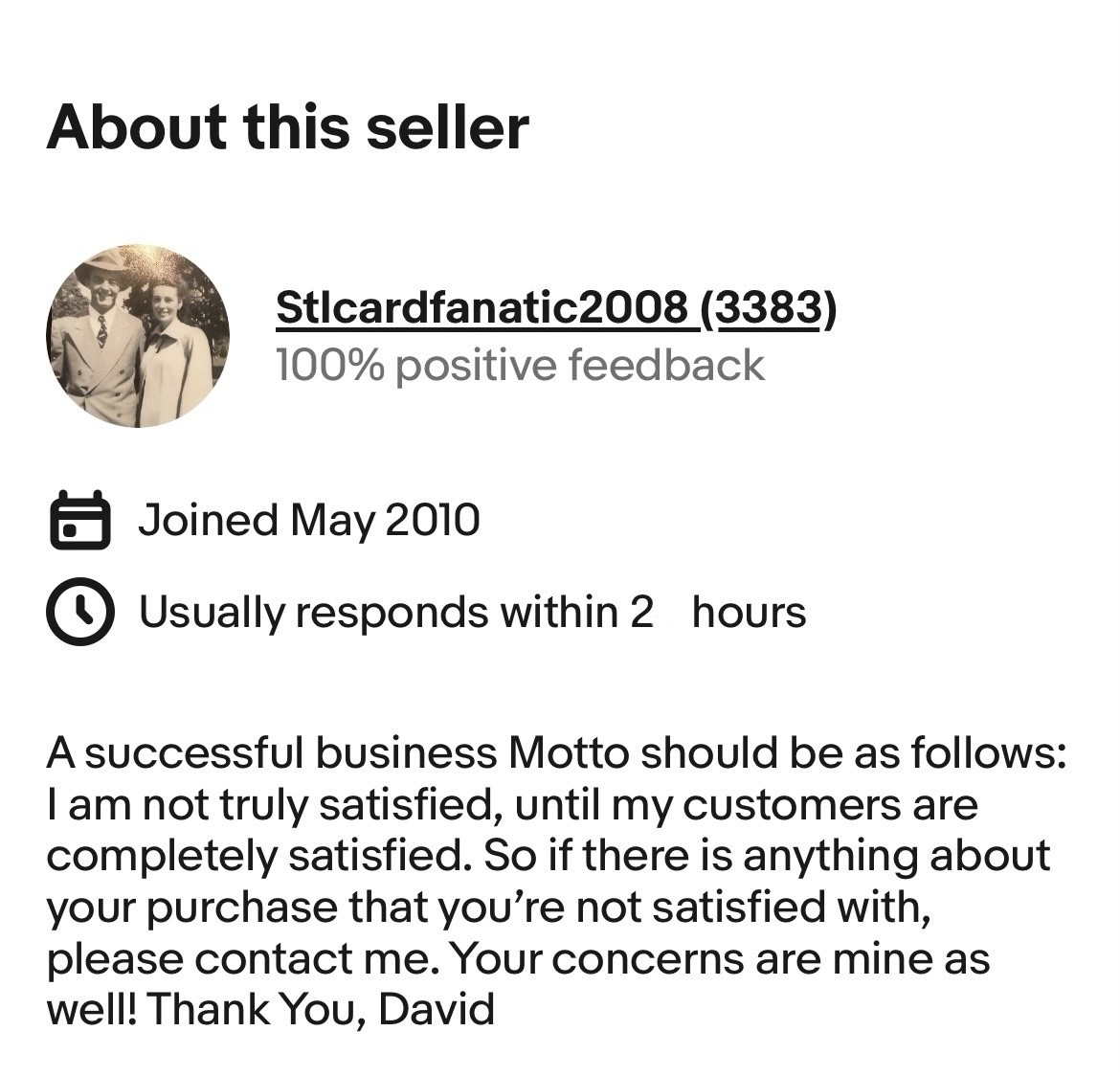Click Usually responds within 2 text
This screenshot has height=1076, width=1120.
[395, 613]
